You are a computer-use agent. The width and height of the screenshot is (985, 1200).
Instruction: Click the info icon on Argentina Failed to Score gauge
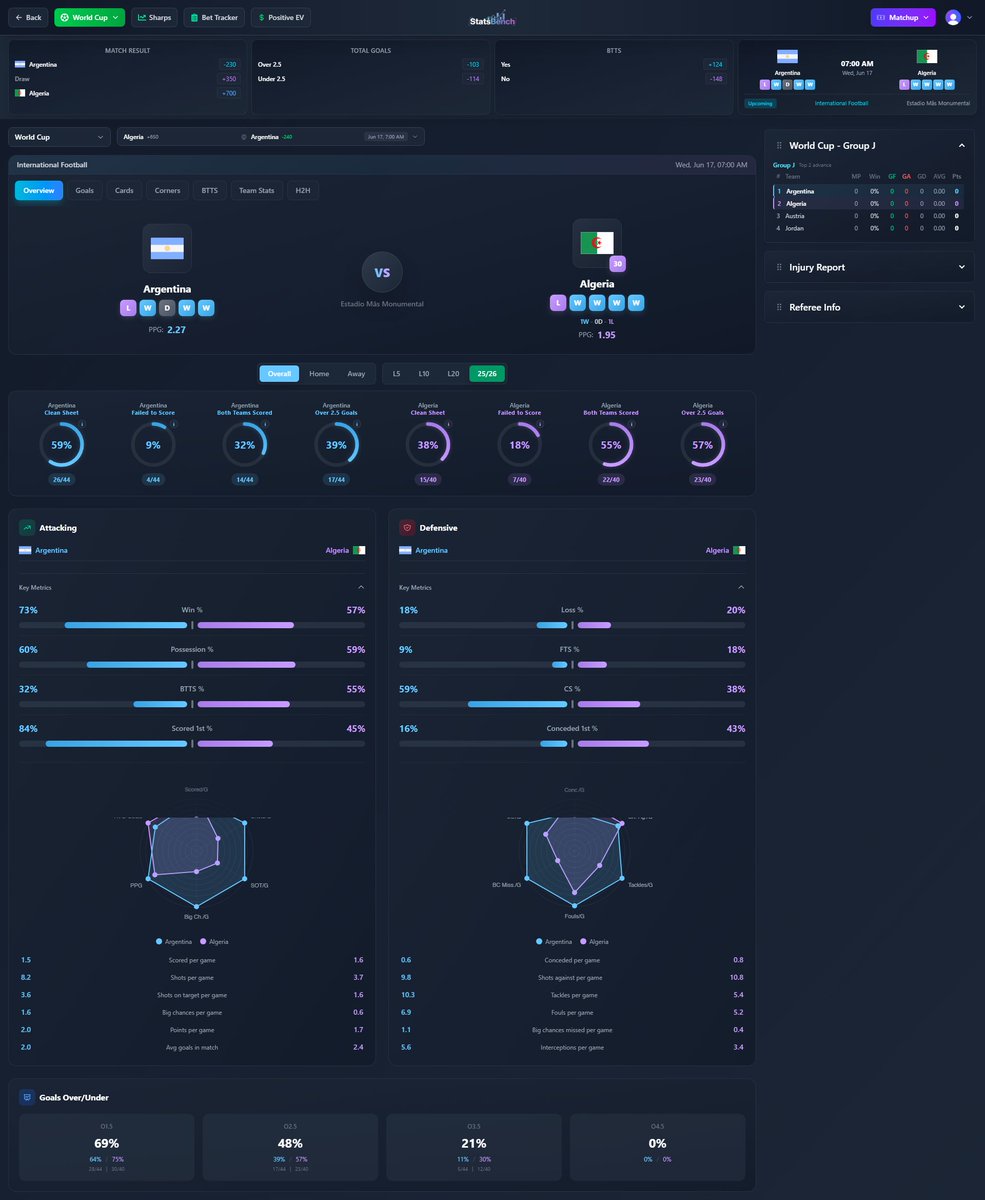[x=174, y=424]
